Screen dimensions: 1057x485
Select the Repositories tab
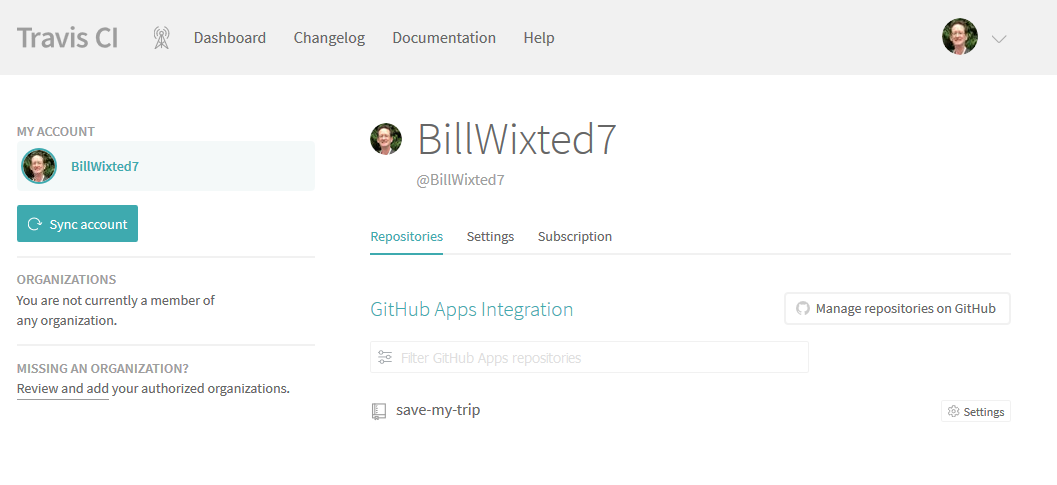click(406, 237)
